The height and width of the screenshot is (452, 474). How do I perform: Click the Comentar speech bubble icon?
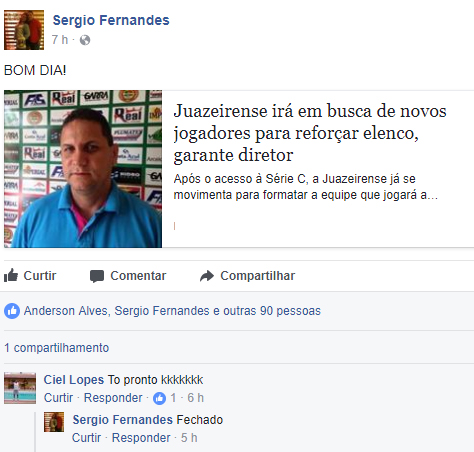(x=97, y=276)
